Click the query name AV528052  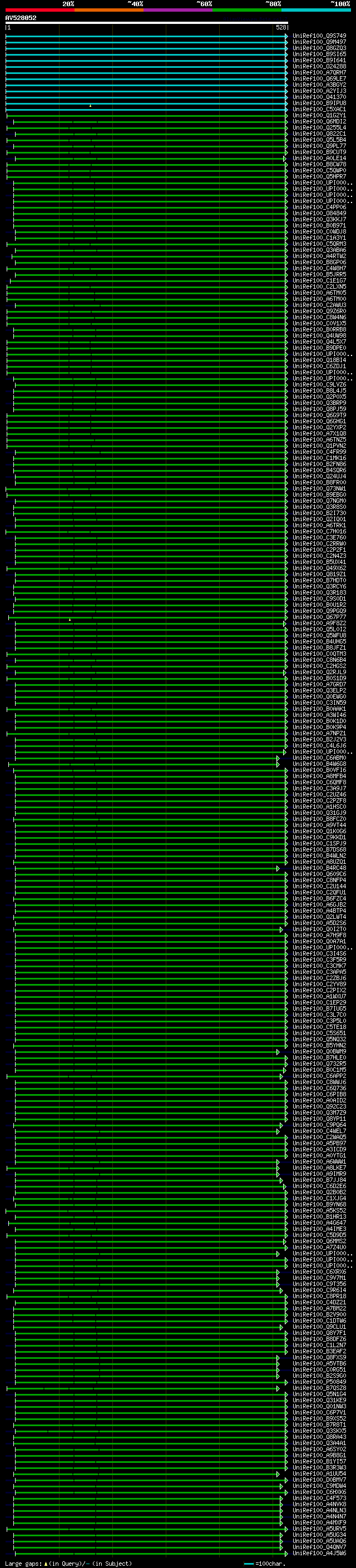pos(21,18)
